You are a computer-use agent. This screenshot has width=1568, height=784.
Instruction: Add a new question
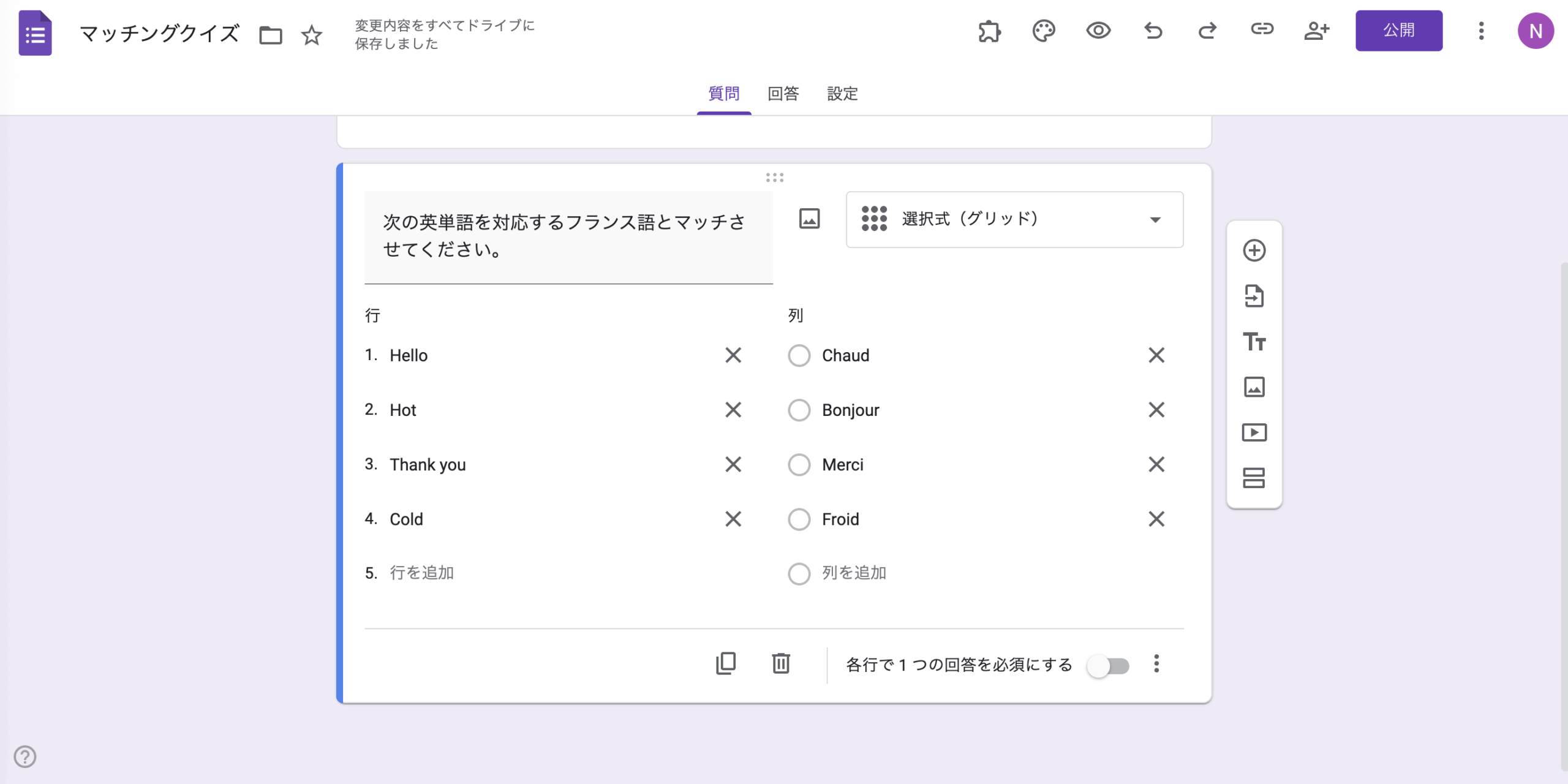coord(1254,251)
